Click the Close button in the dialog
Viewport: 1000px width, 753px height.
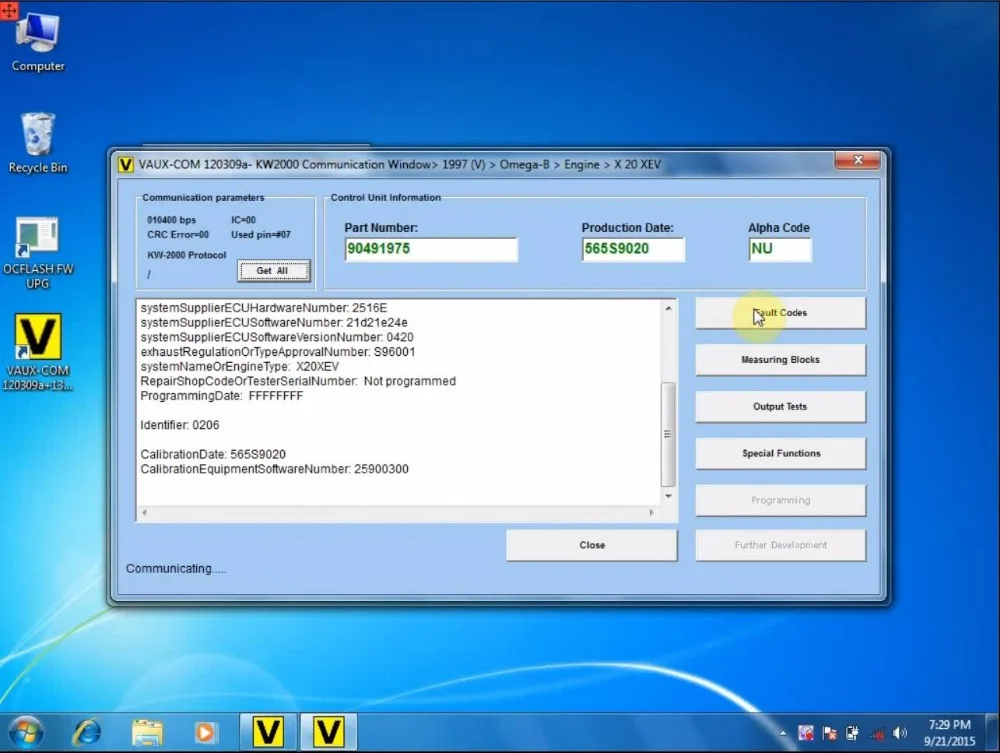(592, 545)
